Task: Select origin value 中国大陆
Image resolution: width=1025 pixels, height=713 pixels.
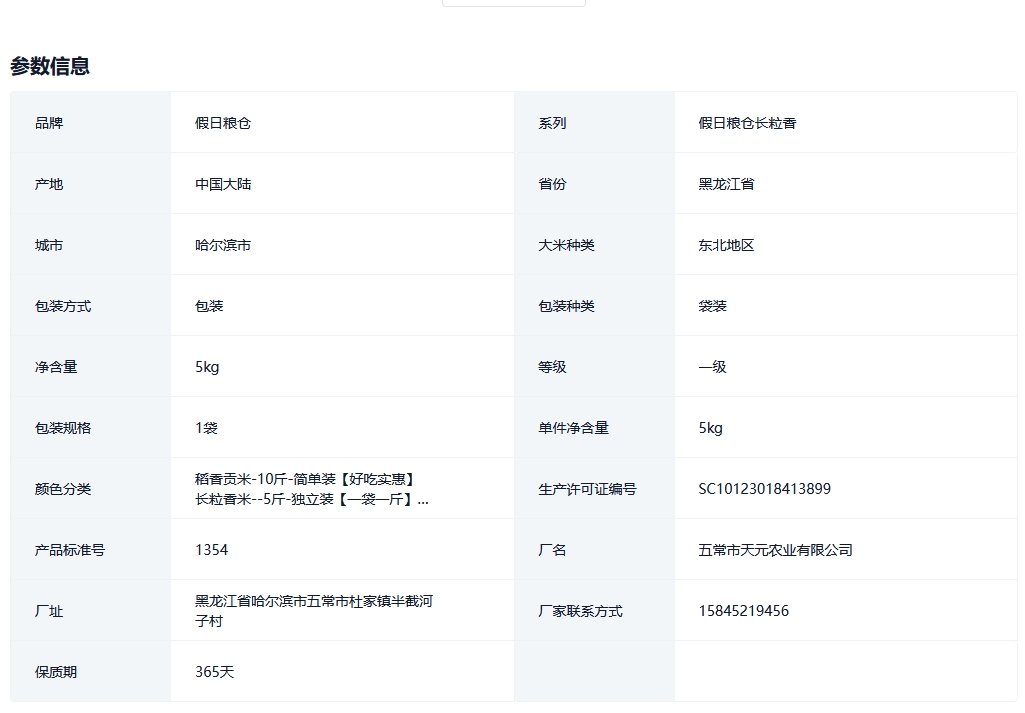Action: tap(223, 184)
